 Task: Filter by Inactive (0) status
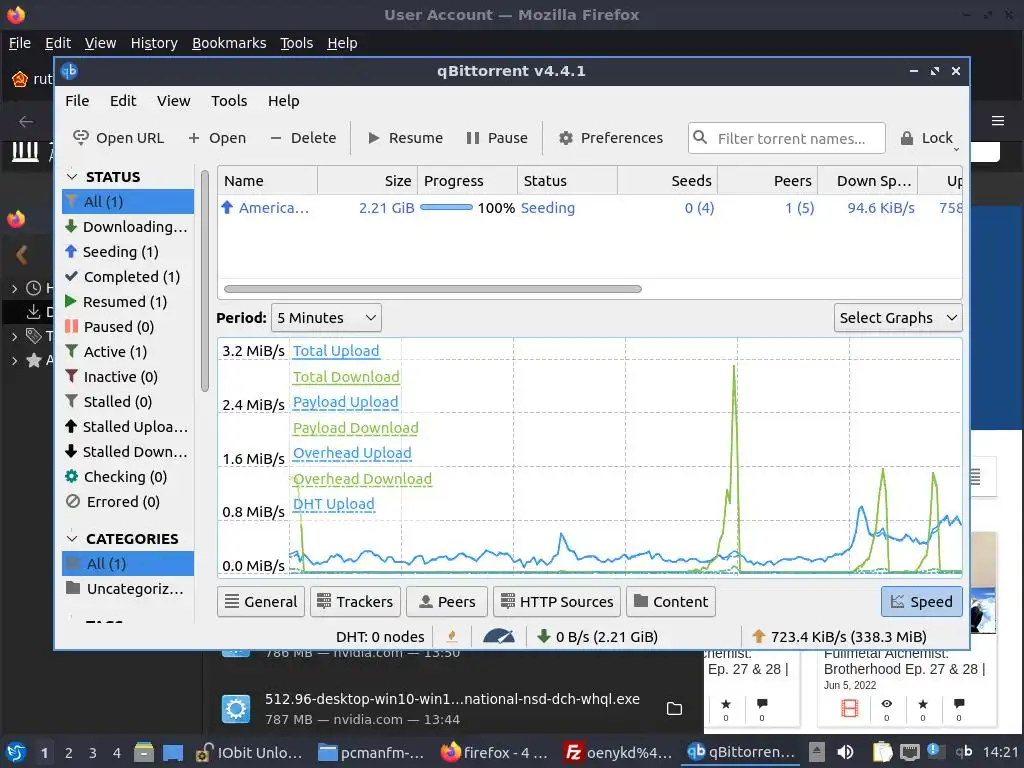(x=128, y=377)
